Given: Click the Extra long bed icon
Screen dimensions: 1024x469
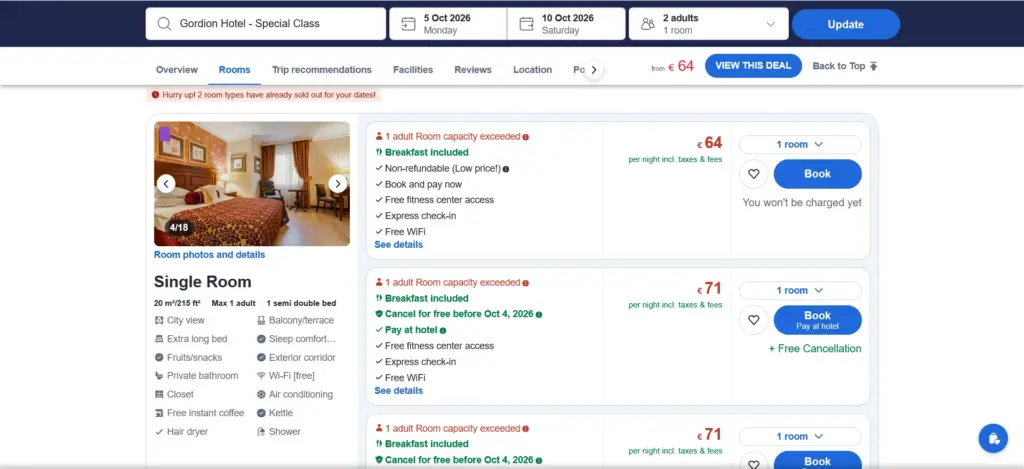Looking at the screenshot, I should [x=159, y=339].
